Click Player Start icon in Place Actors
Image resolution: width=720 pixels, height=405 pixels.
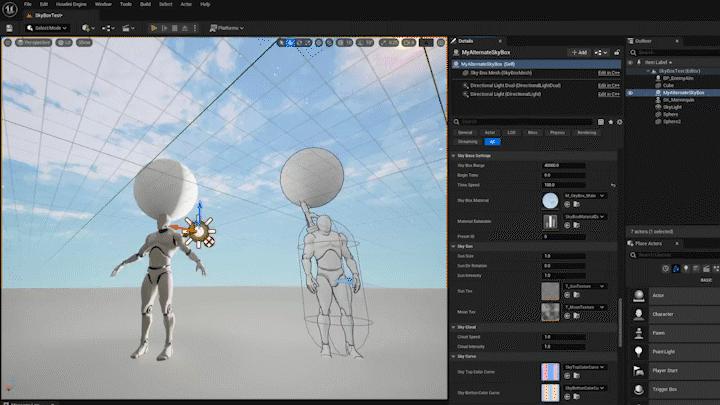(x=640, y=370)
